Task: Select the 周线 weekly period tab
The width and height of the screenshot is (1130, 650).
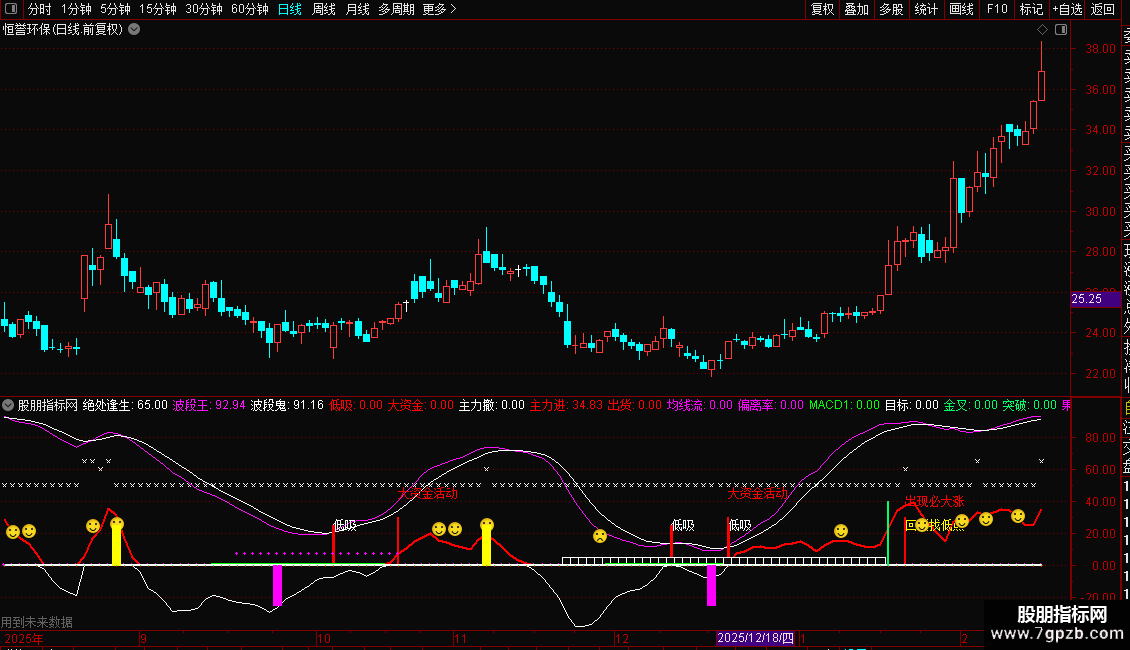Action: (x=324, y=9)
